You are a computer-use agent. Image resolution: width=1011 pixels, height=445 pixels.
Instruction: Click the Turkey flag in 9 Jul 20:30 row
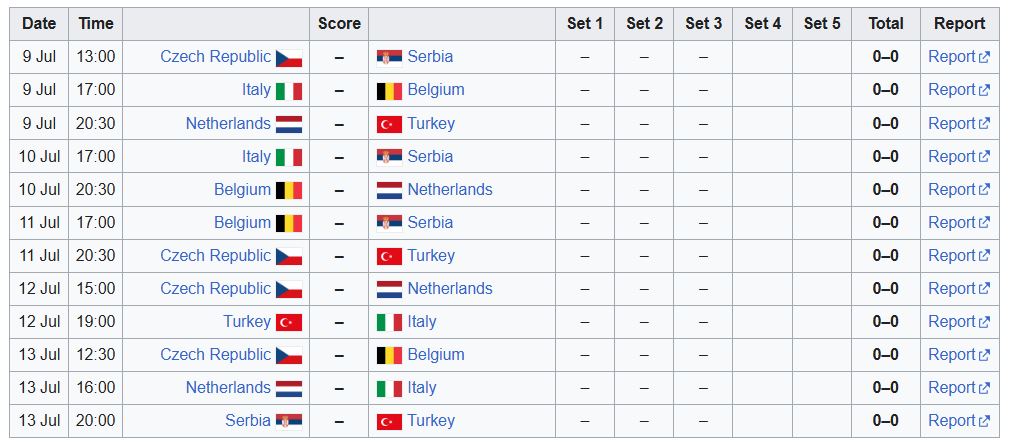pos(389,124)
